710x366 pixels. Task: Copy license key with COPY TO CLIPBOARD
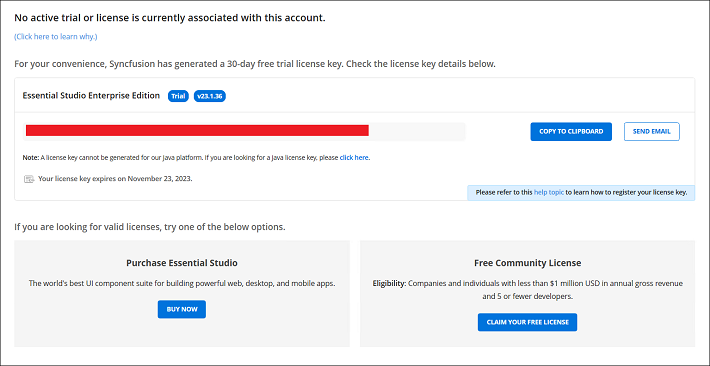tap(571, 131)
